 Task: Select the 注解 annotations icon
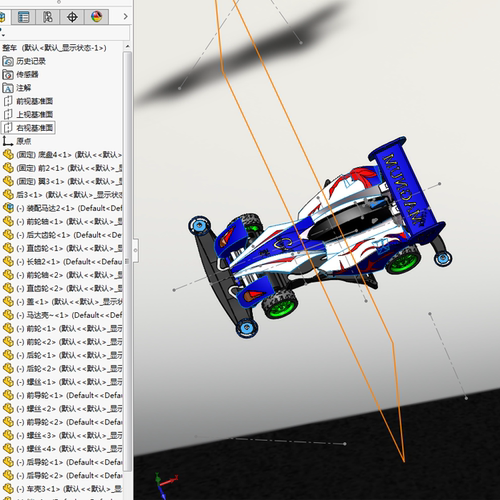pyautogui.click(x=8, y=88)
